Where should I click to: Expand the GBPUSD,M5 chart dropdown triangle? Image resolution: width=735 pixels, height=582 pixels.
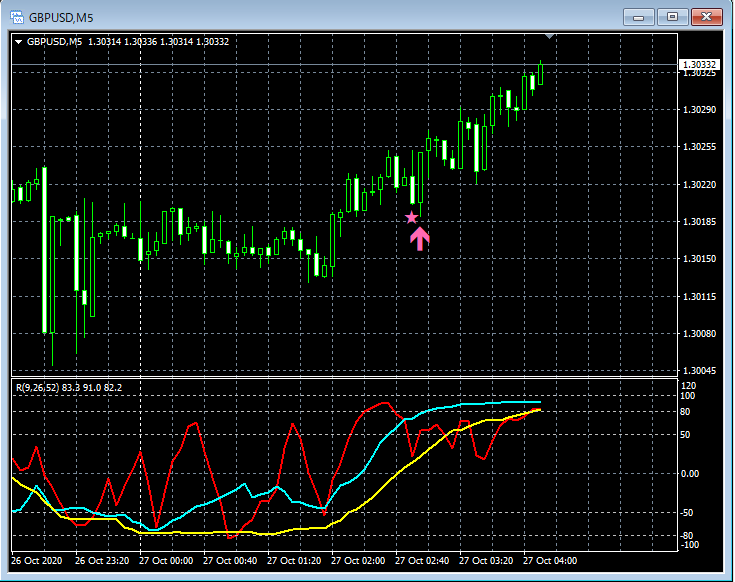[x=19, y=42]
